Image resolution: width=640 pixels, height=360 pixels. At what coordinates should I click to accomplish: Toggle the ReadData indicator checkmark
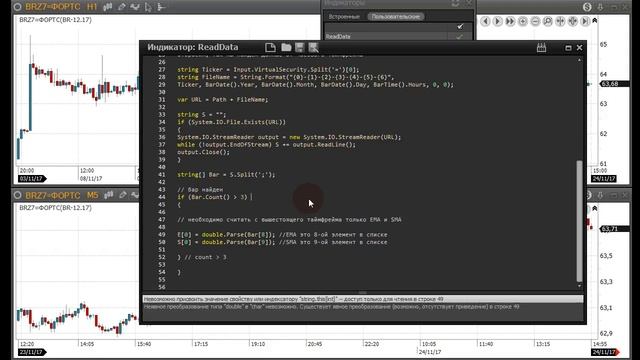(x=460, y=36)
